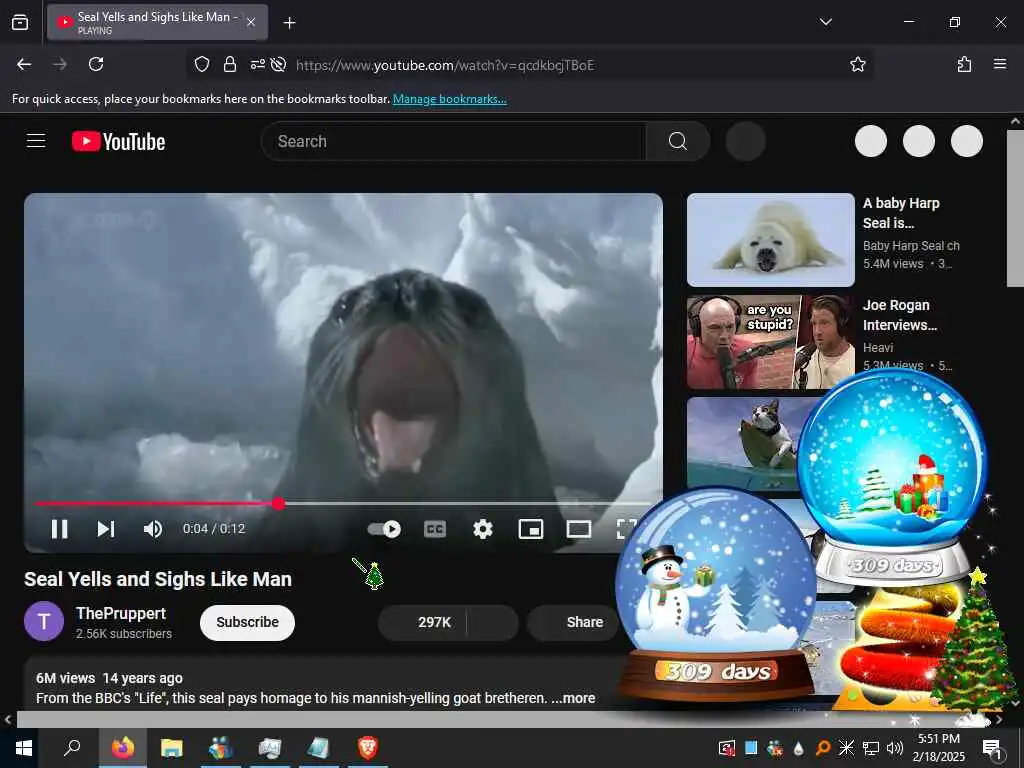The width and height of the screenshot is (1024, 768).
Task: Switch to Firefox in the taskbar
Action: 123,747
